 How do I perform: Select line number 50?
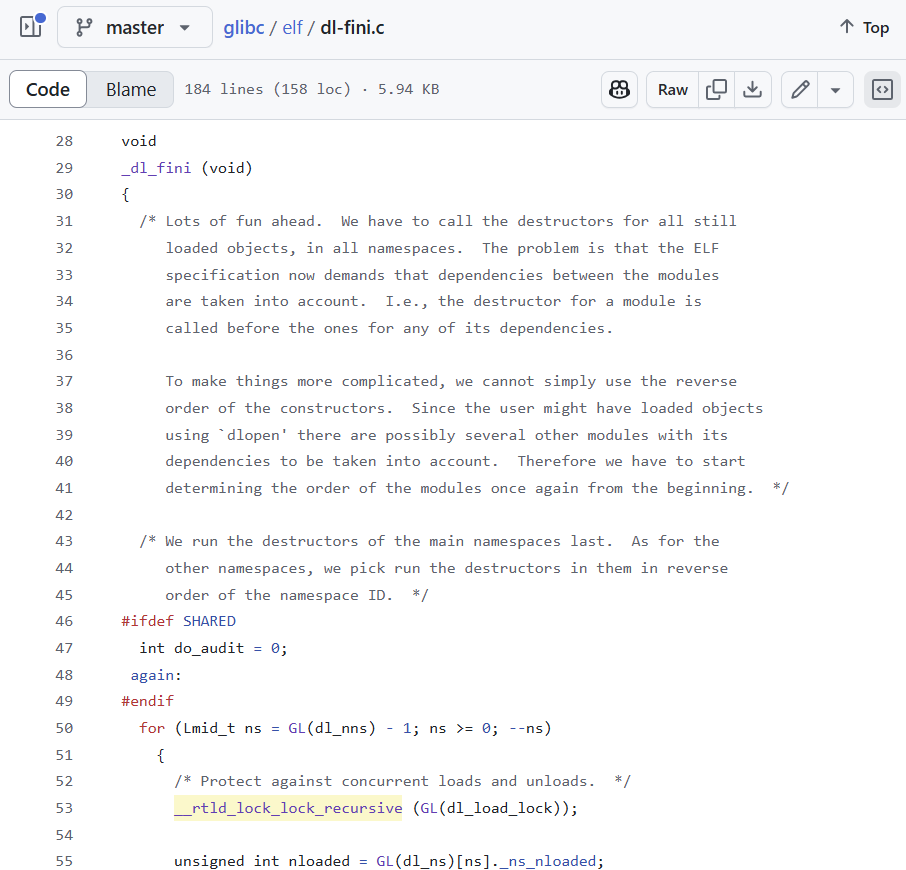click(64, 728)
